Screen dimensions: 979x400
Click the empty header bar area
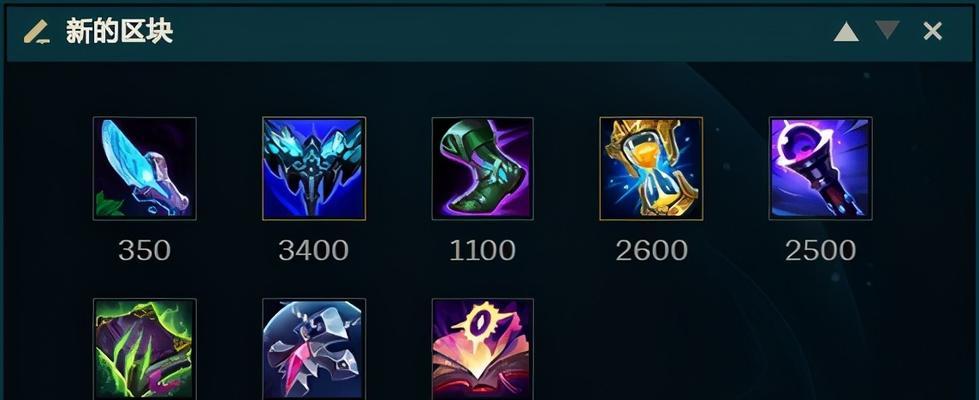tap(499, 32)
